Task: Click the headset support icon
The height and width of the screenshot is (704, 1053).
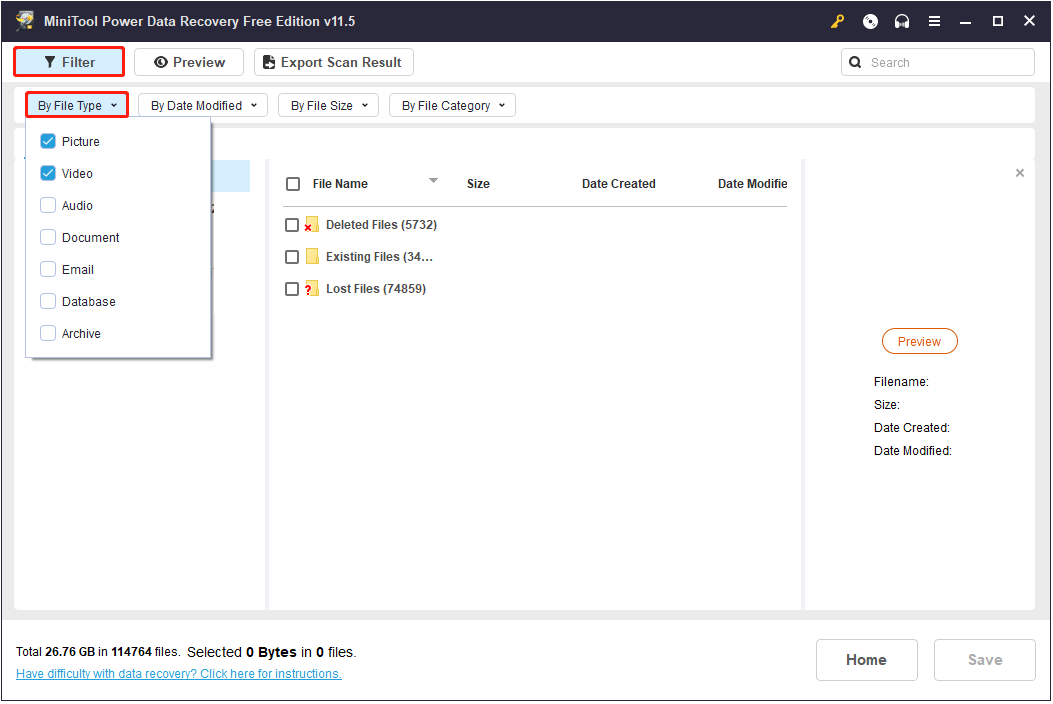Action: [901, 21]
